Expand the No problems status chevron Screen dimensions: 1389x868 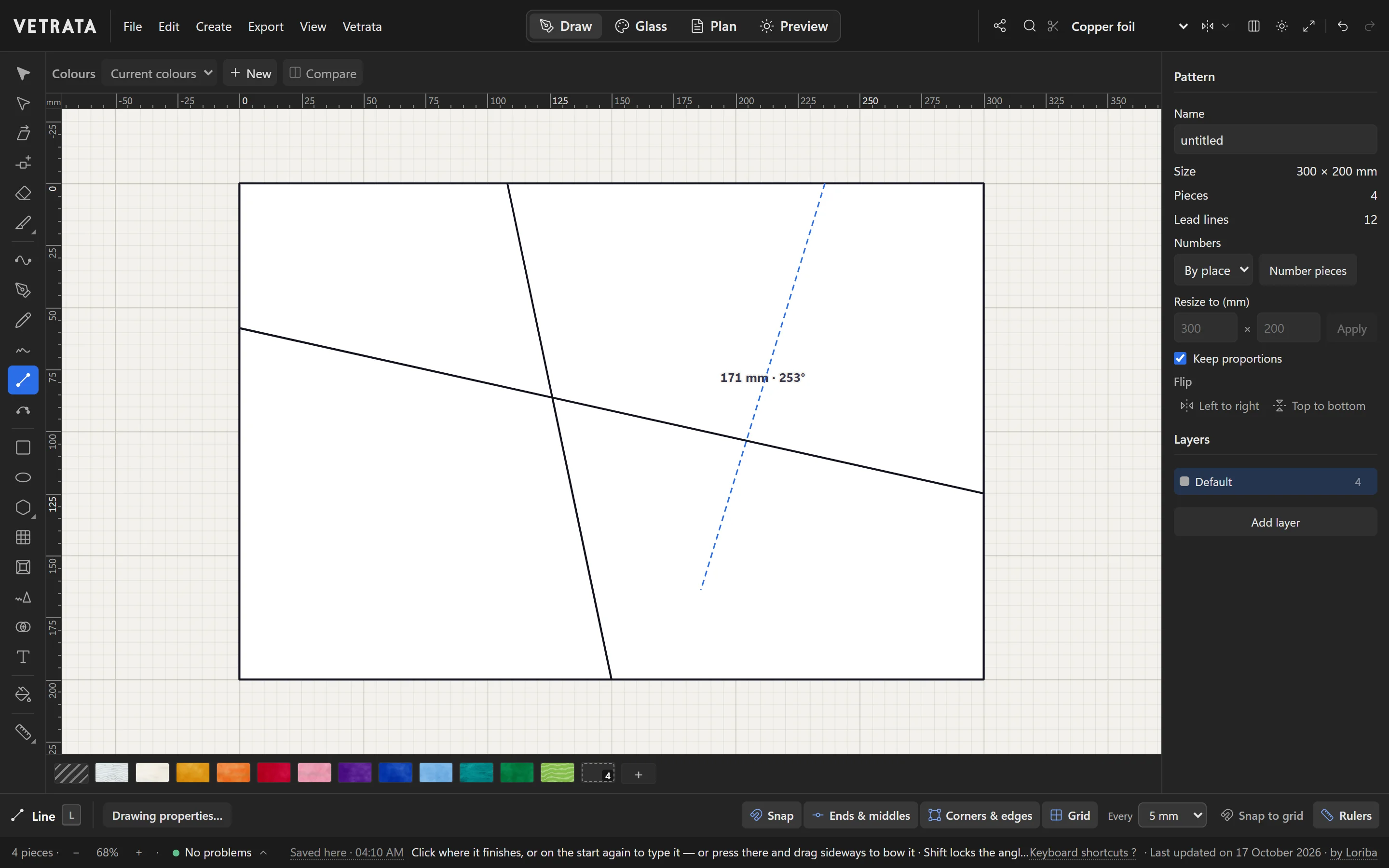pyautogui.click(x=263, y=853)
